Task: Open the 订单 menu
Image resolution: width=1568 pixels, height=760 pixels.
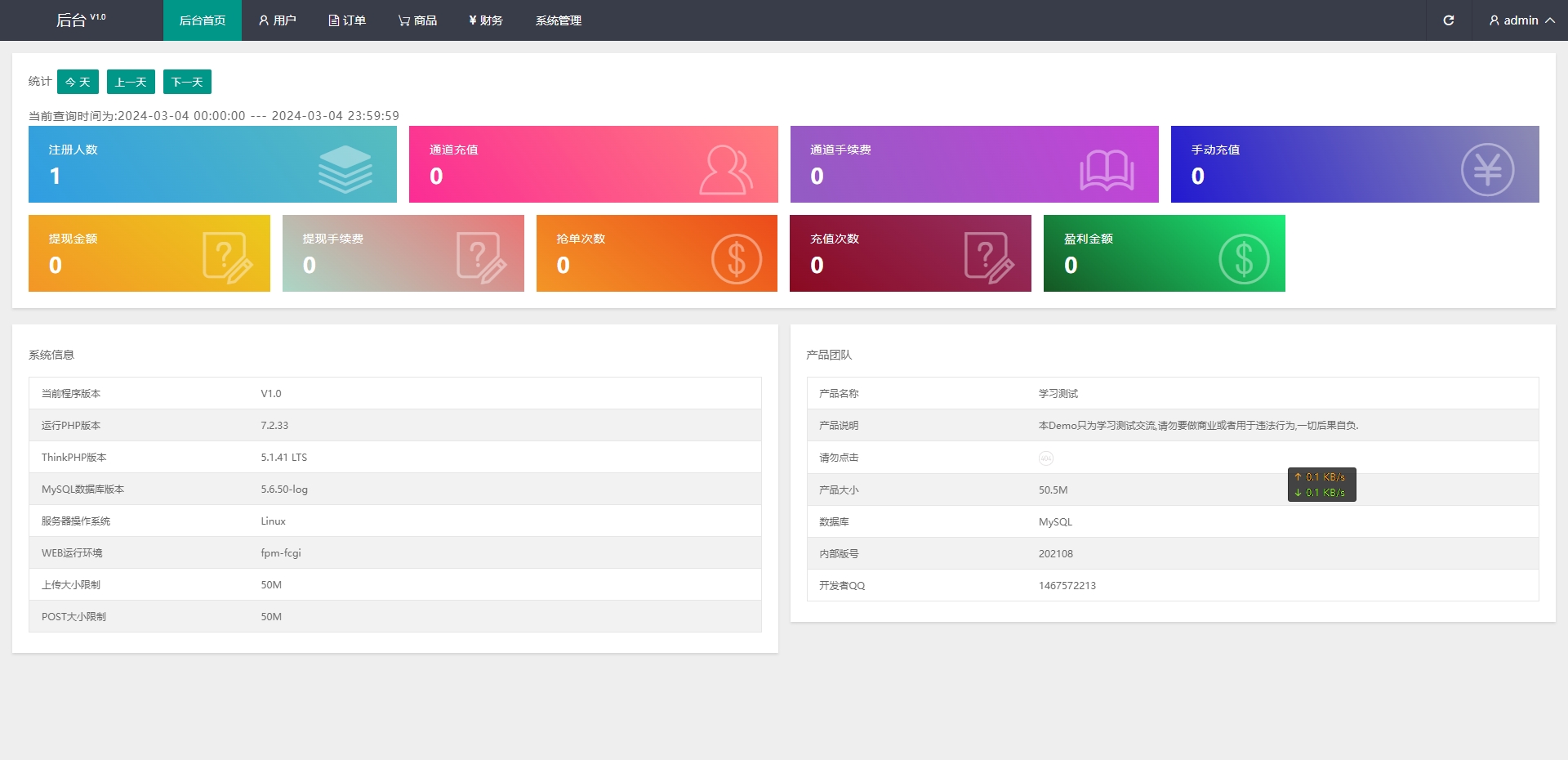Action: pos(347,20)
